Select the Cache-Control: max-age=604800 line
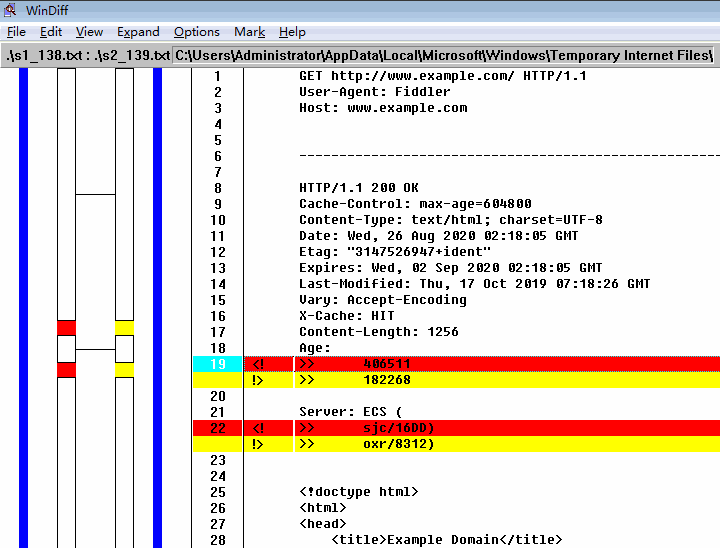The height and width of the screenshot is (548, 720). click(415, 204)
